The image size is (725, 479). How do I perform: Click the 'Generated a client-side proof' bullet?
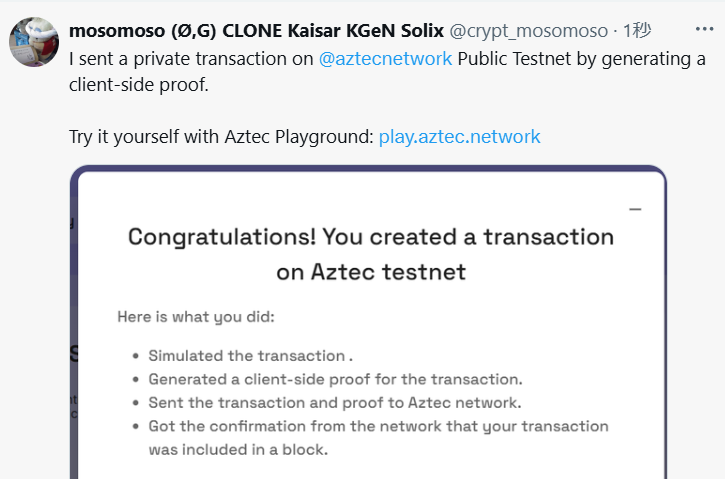[335, 379]
